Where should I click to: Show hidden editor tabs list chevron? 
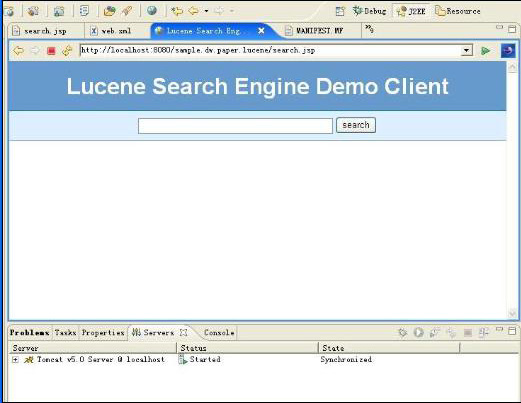point(369,29)
